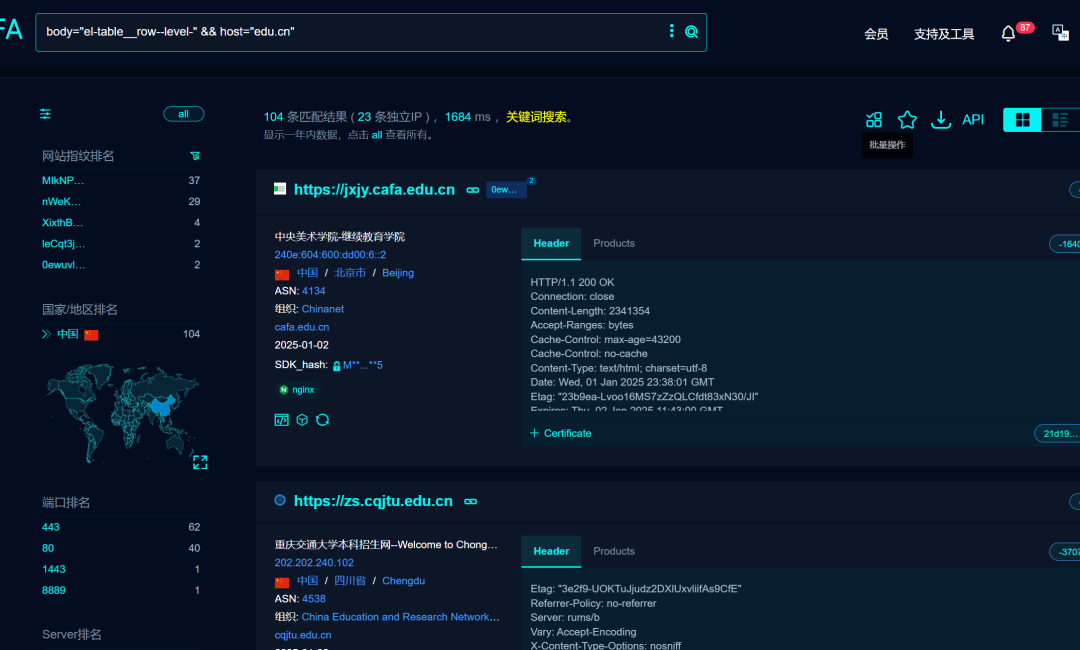Click the API button
This screenshot has height=650, width=1080.
click(x=973, y=120)
